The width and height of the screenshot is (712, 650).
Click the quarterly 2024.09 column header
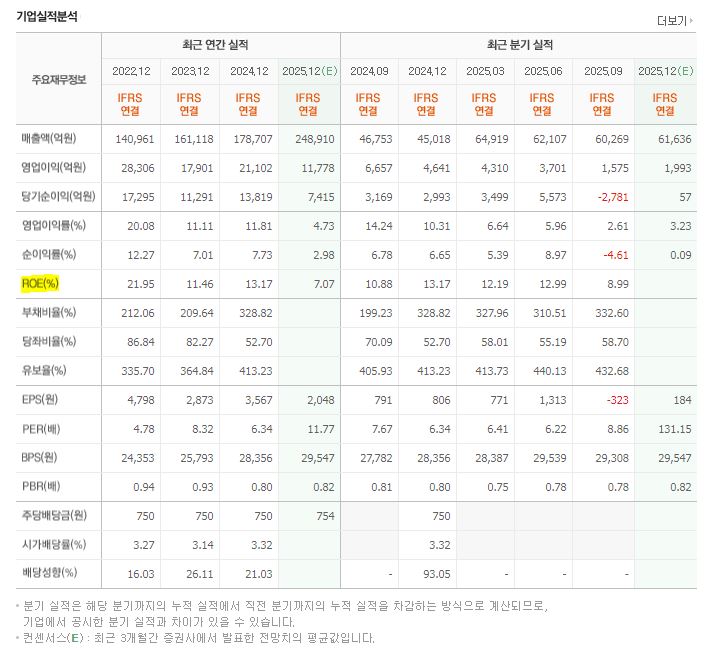(369, 71)
